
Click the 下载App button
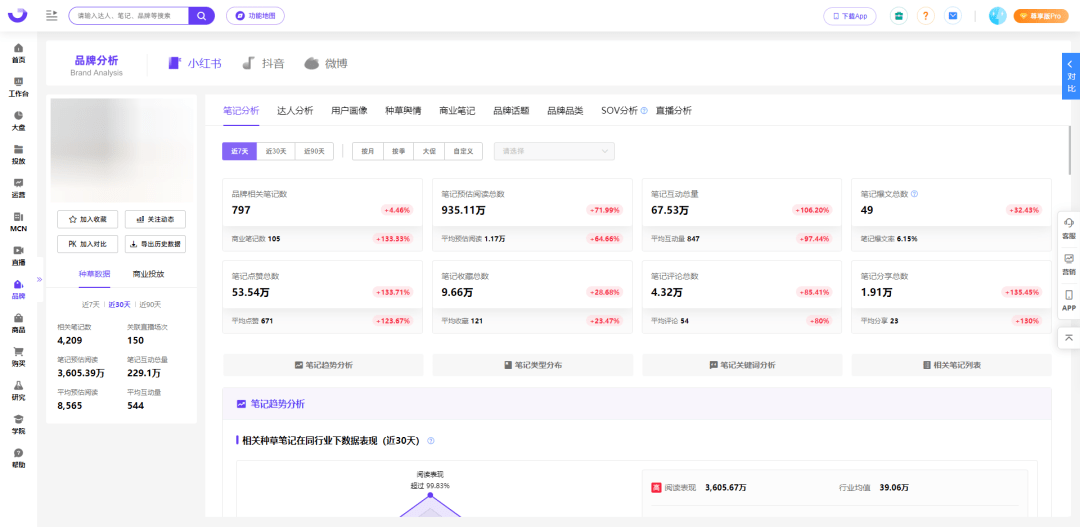[x=850, y=15]
